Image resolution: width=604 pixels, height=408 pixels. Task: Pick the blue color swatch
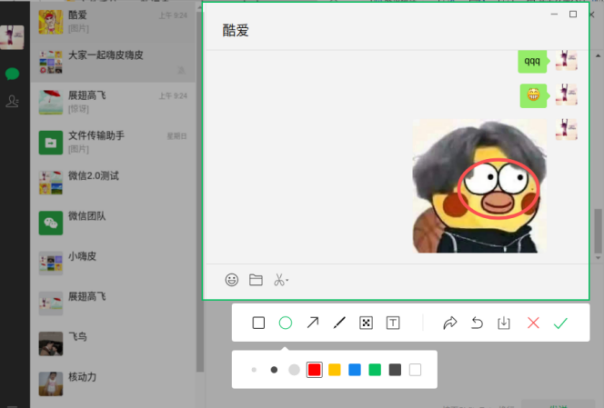pyautogui.click(x=354, y=370)
